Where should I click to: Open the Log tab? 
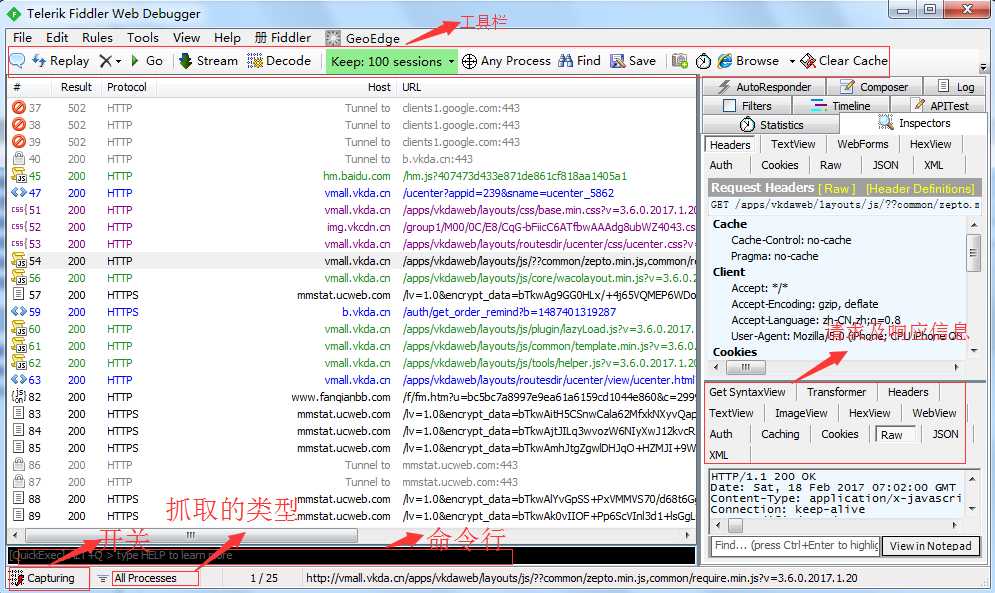pyautogui.click(x=956, y=86)
